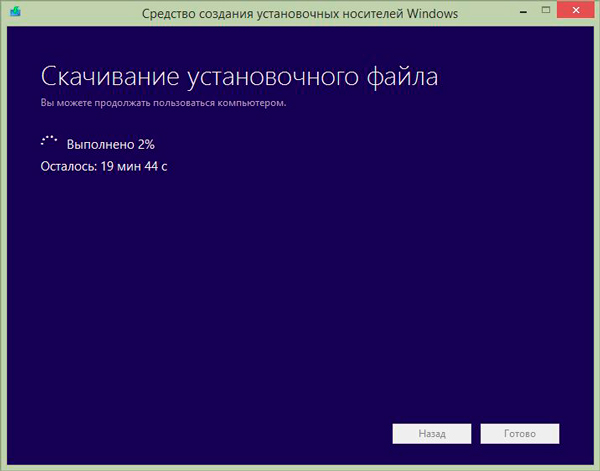The height and width of the screenshot is (471, 600).
Task: Close the media creation tool window
Action: click(576, 10)
